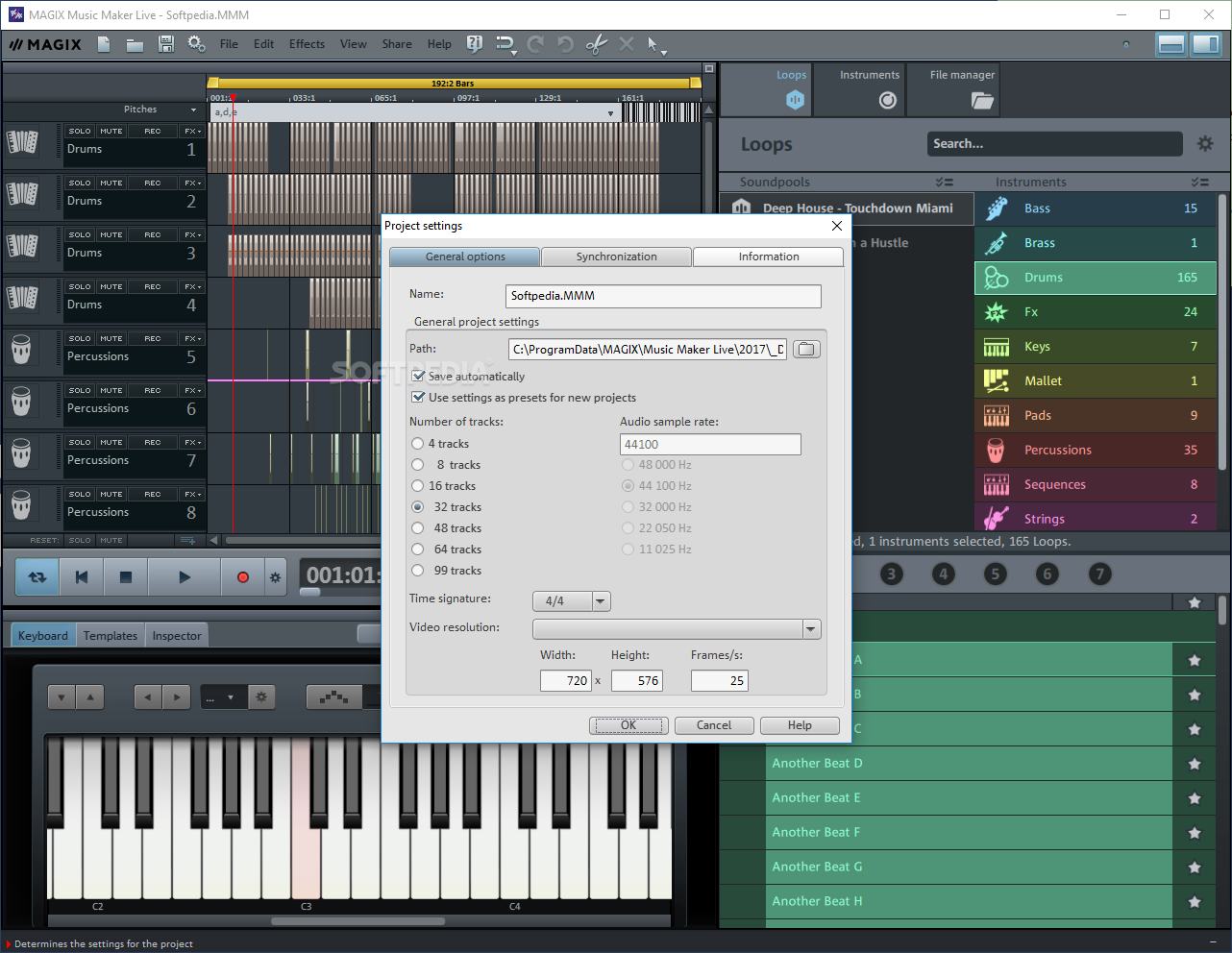This screenshot has width=1232, height=953.
Task: Mute Drums track 2
Action: [111, 183]
